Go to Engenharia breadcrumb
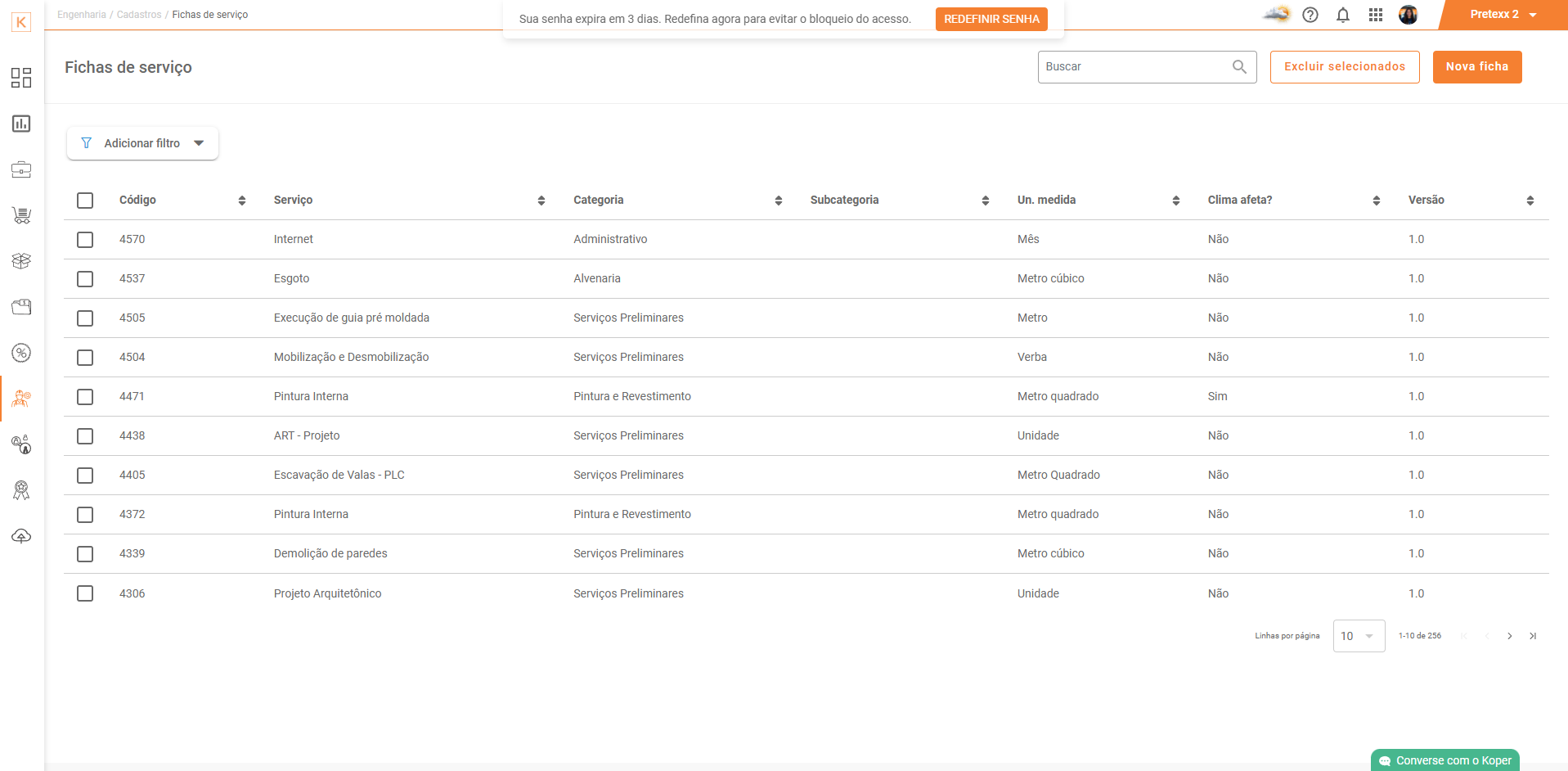 tap(82, 15)
